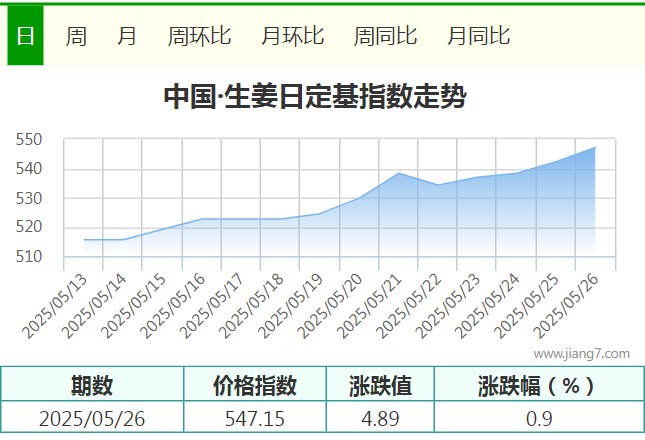
Task: Click the 涨跌幅（%） column header
Action: (539, 385)
